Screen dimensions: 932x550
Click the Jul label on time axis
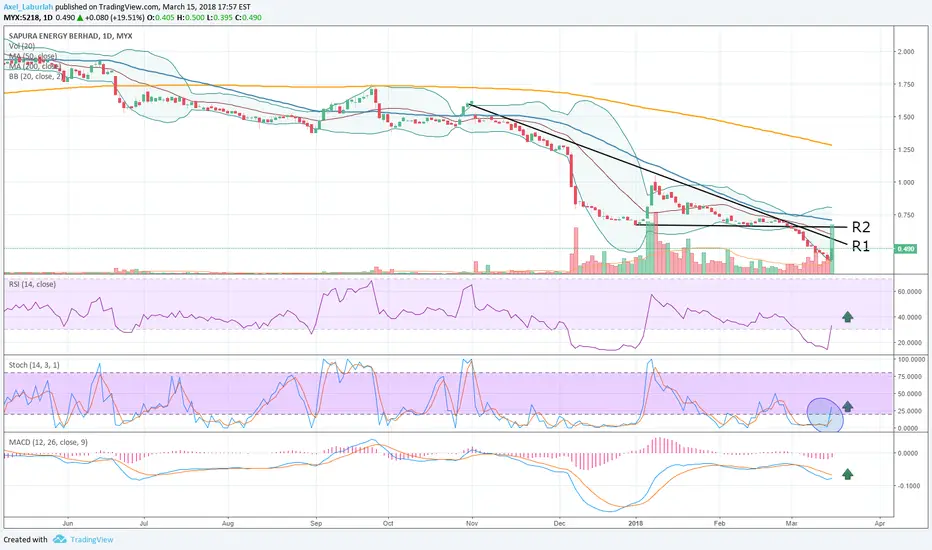[x=143, y=523]
